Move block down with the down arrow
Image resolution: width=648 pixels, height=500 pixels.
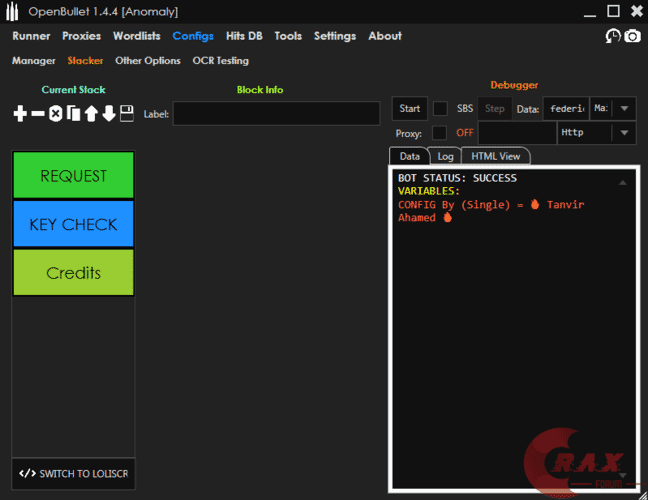click(109, 113)
